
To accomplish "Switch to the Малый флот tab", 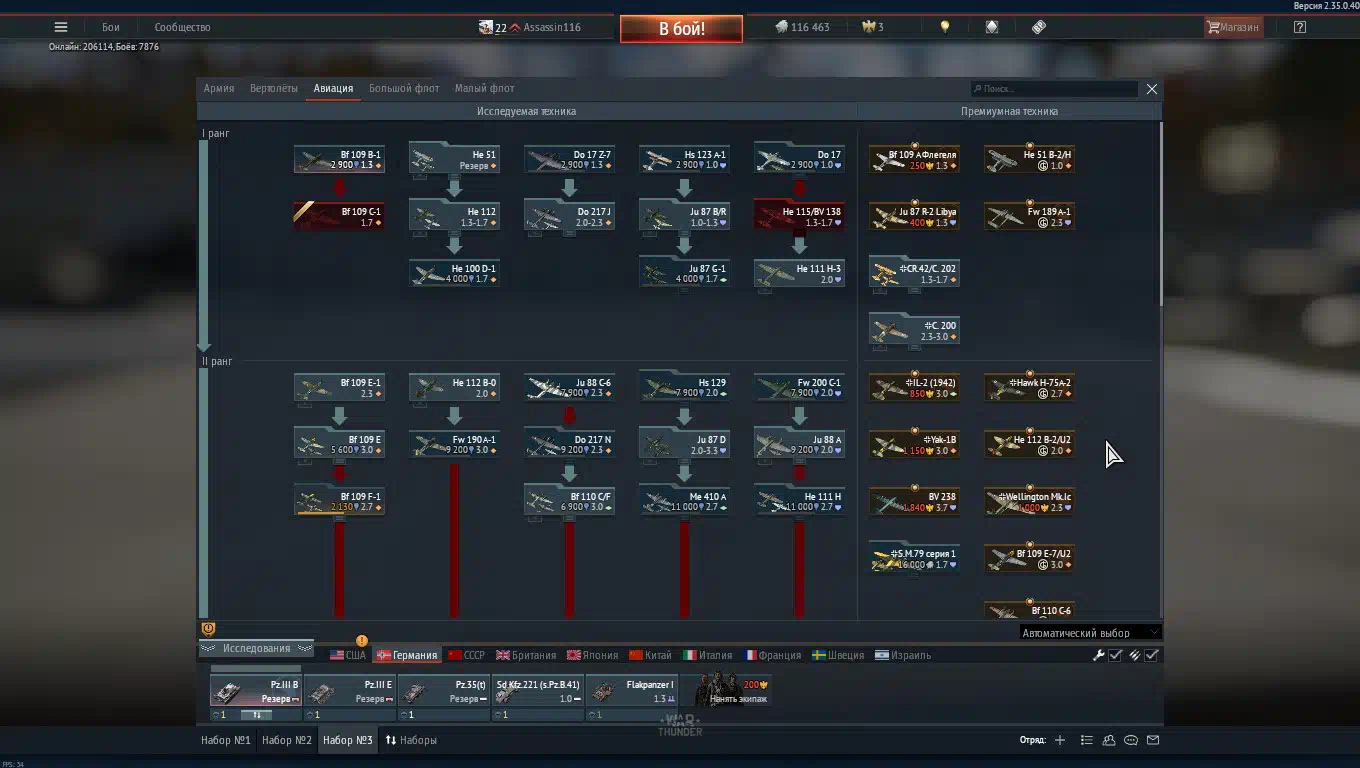I will pos(485,88).
